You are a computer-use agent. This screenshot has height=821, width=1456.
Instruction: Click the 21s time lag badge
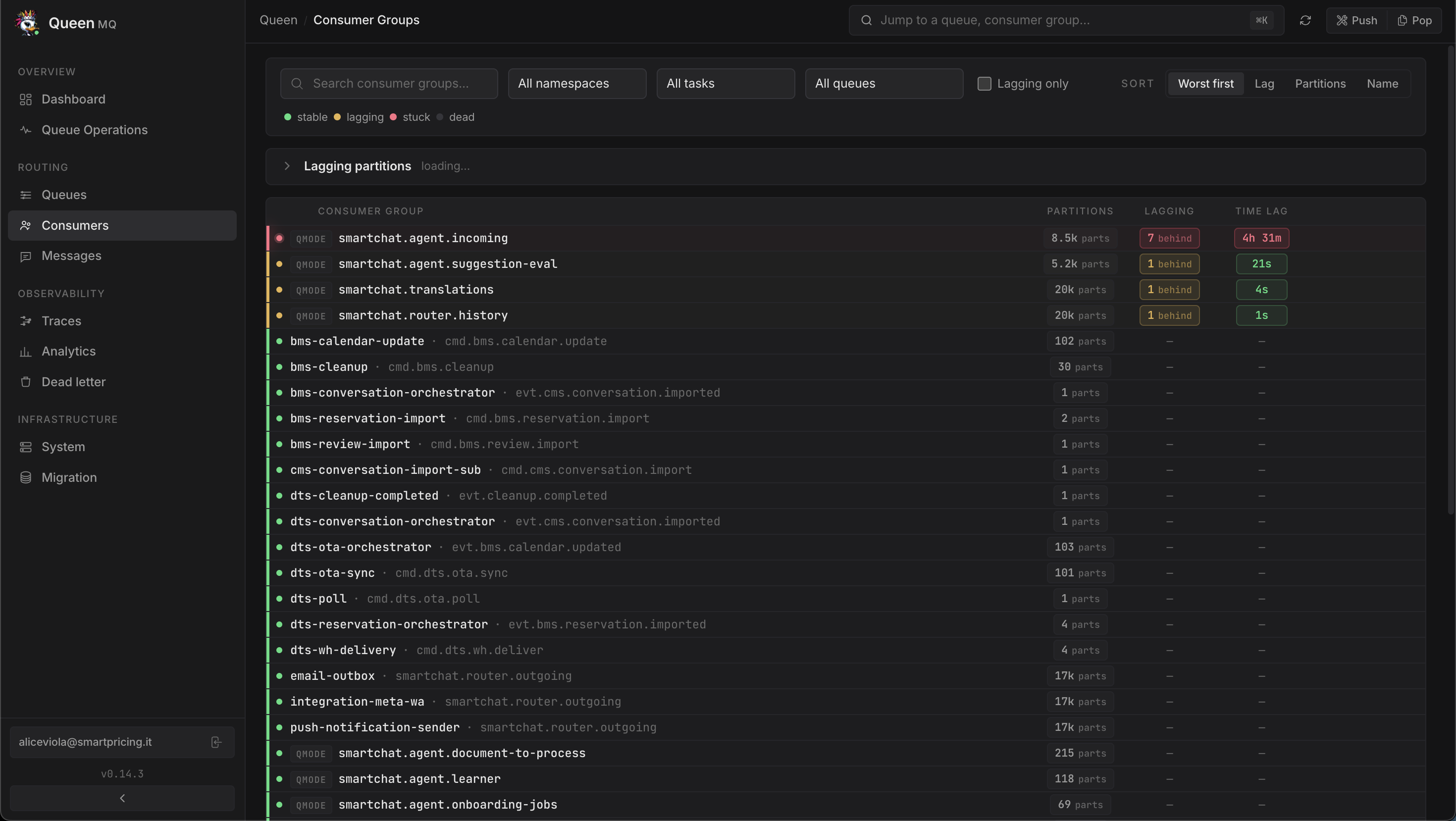point(1261,264)
